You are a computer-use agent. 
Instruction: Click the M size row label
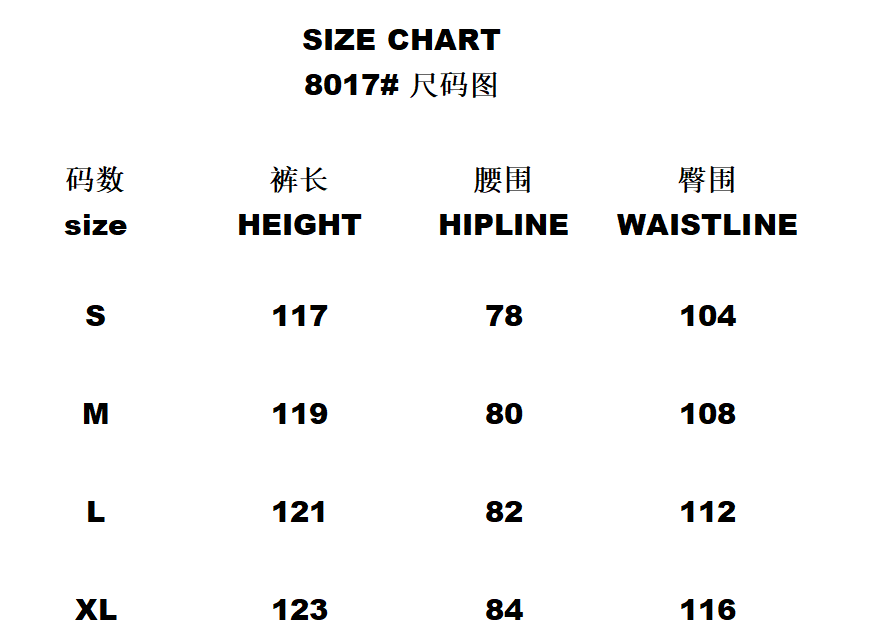[x=95, y=414]
